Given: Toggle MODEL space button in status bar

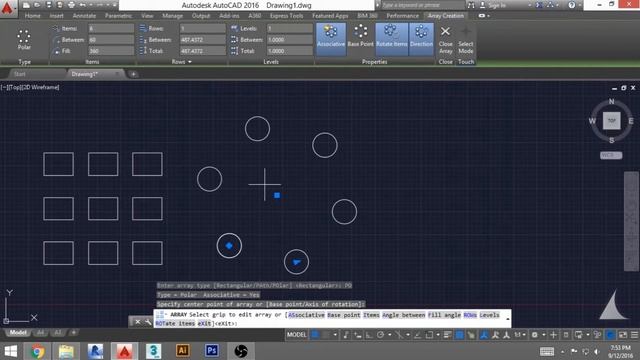Looking at the screenshot, I should tap(296, 335).
